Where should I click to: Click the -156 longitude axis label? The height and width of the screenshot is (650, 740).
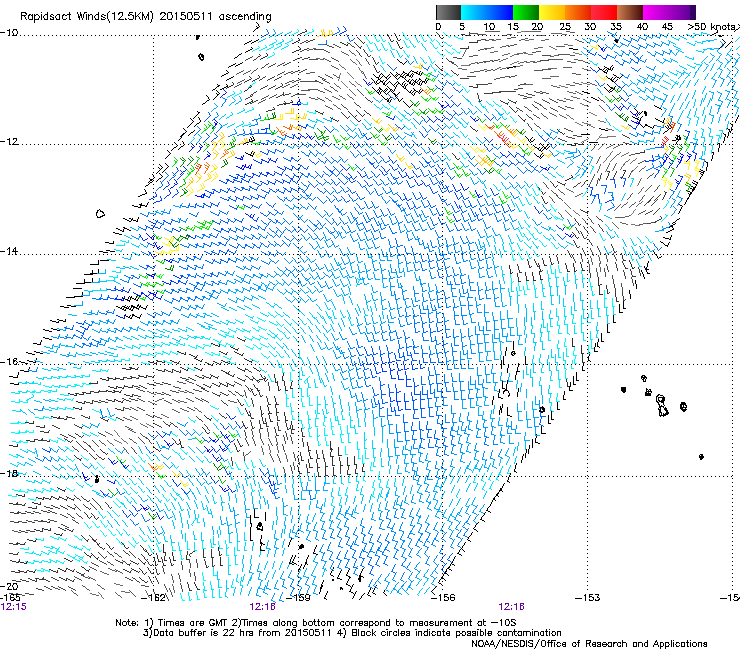pos(444,598)
